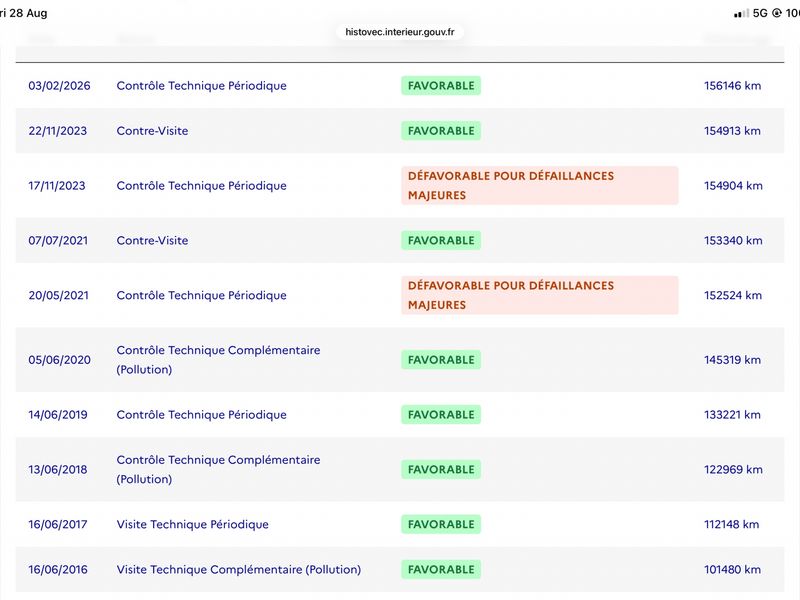The height and width of the screenshot is (600, 800).
Task: Select the 16/06/2017 Visite Technique Périodique row
Action: (399, 524)
